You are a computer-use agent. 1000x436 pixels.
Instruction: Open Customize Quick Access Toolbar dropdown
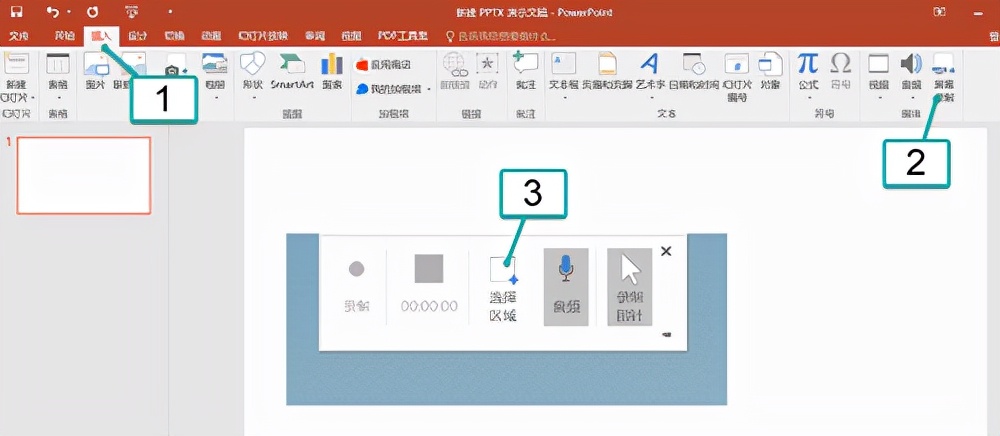click(170, 12)
